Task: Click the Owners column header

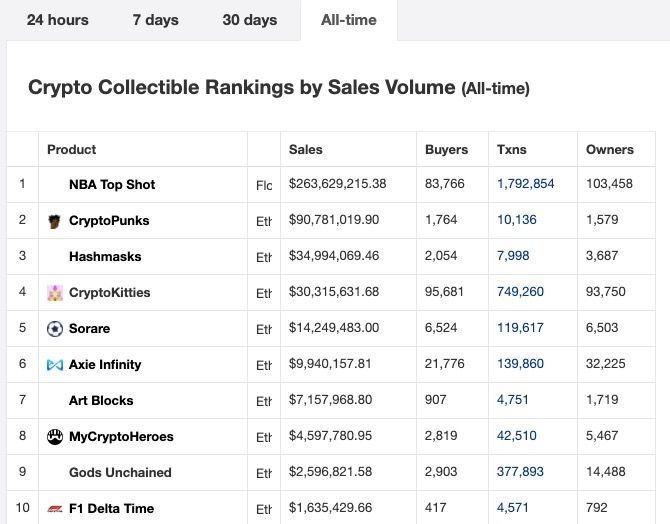Action: [x=610, y=150]
